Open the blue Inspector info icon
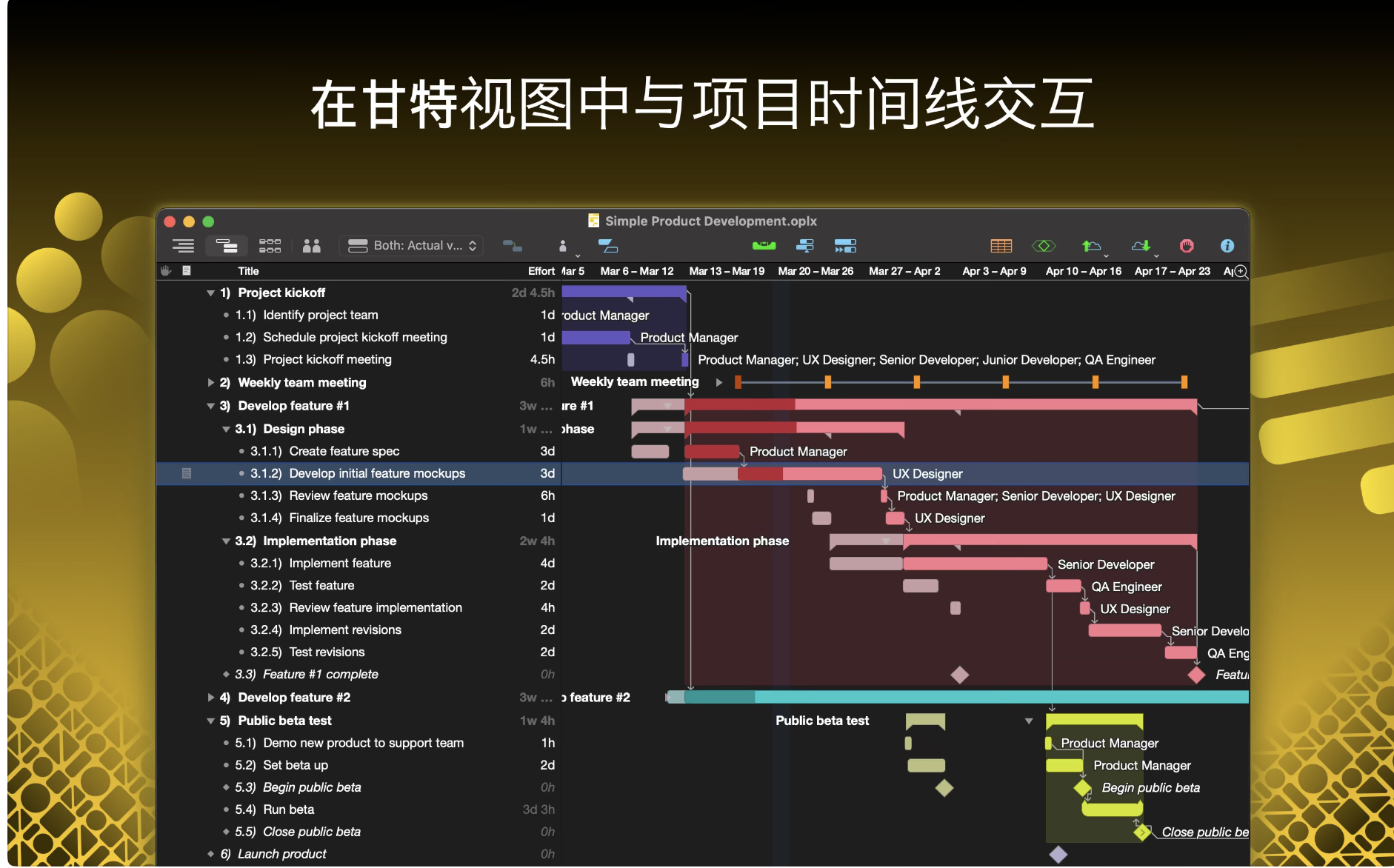Image resolution: width=1394 pixels, height=868 pixels. 1227,246
